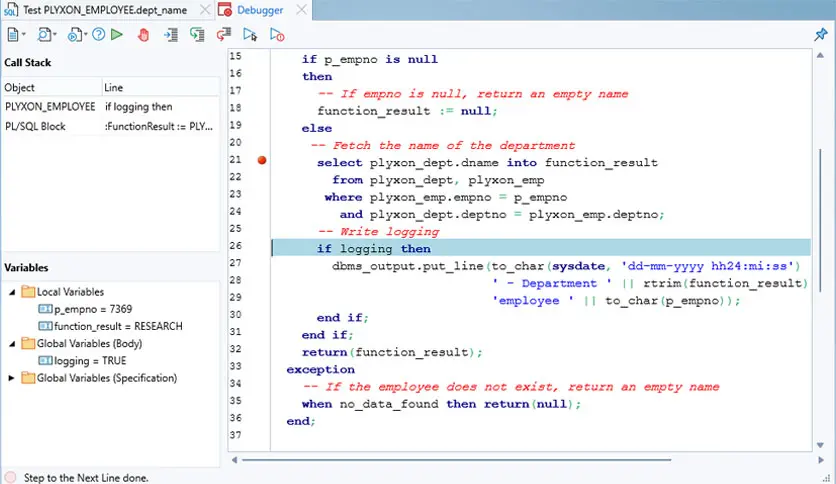Click the right arrow of the horizontal scrollbar
The height and width of the screenshot is (484, 836).
(x=821, y=459)
